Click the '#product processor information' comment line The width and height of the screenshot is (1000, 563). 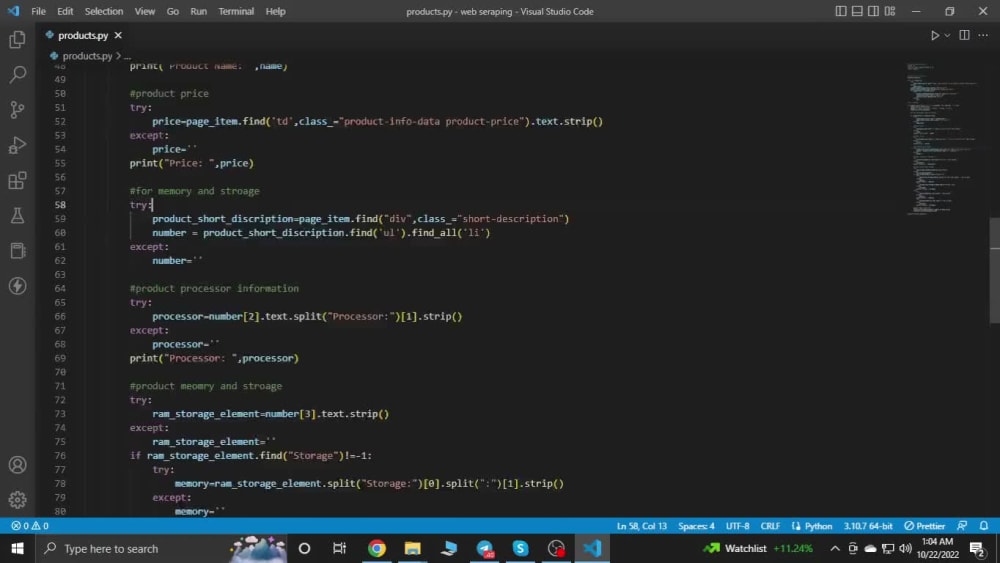pyautogui.click(x=214, y=289)
